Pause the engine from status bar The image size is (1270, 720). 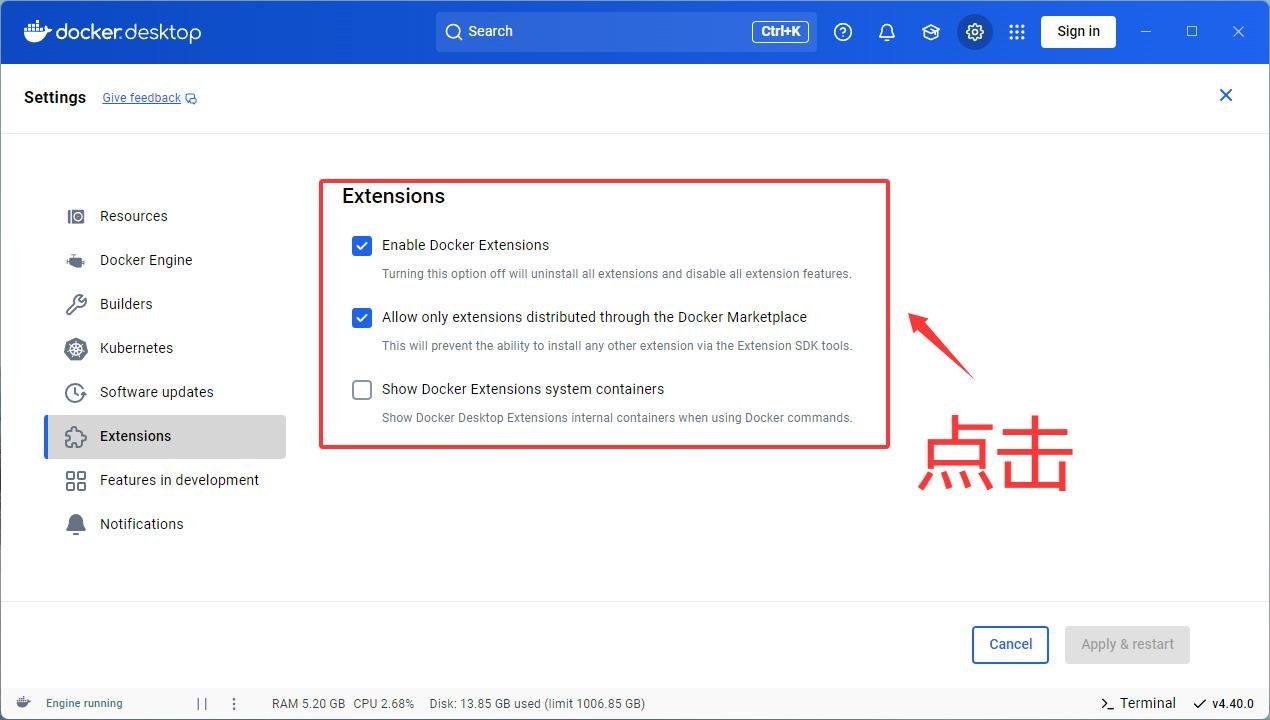(x=202, y=704)
